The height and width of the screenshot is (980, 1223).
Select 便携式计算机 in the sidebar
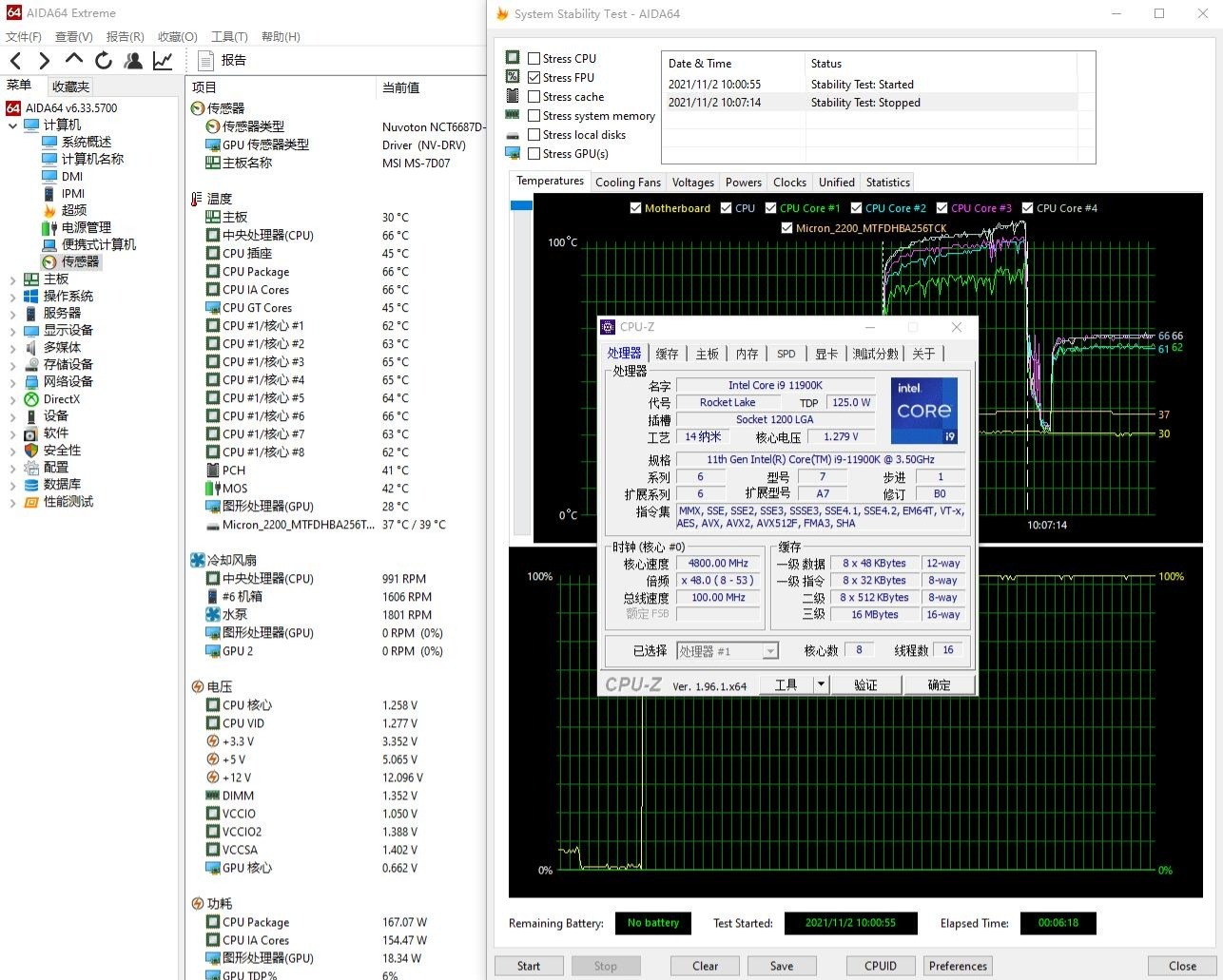98,244
